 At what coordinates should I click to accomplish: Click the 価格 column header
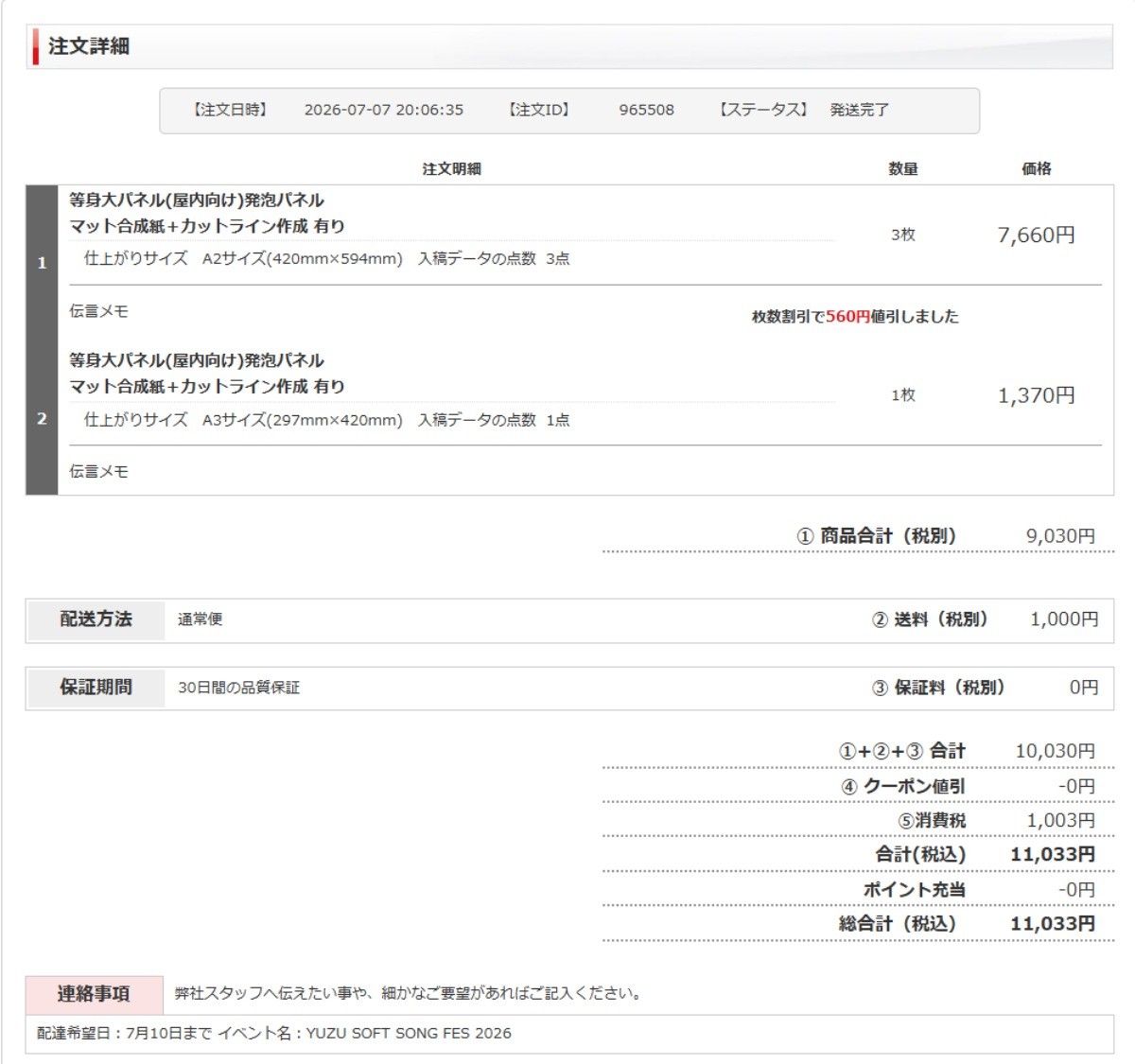point(1037,168)
